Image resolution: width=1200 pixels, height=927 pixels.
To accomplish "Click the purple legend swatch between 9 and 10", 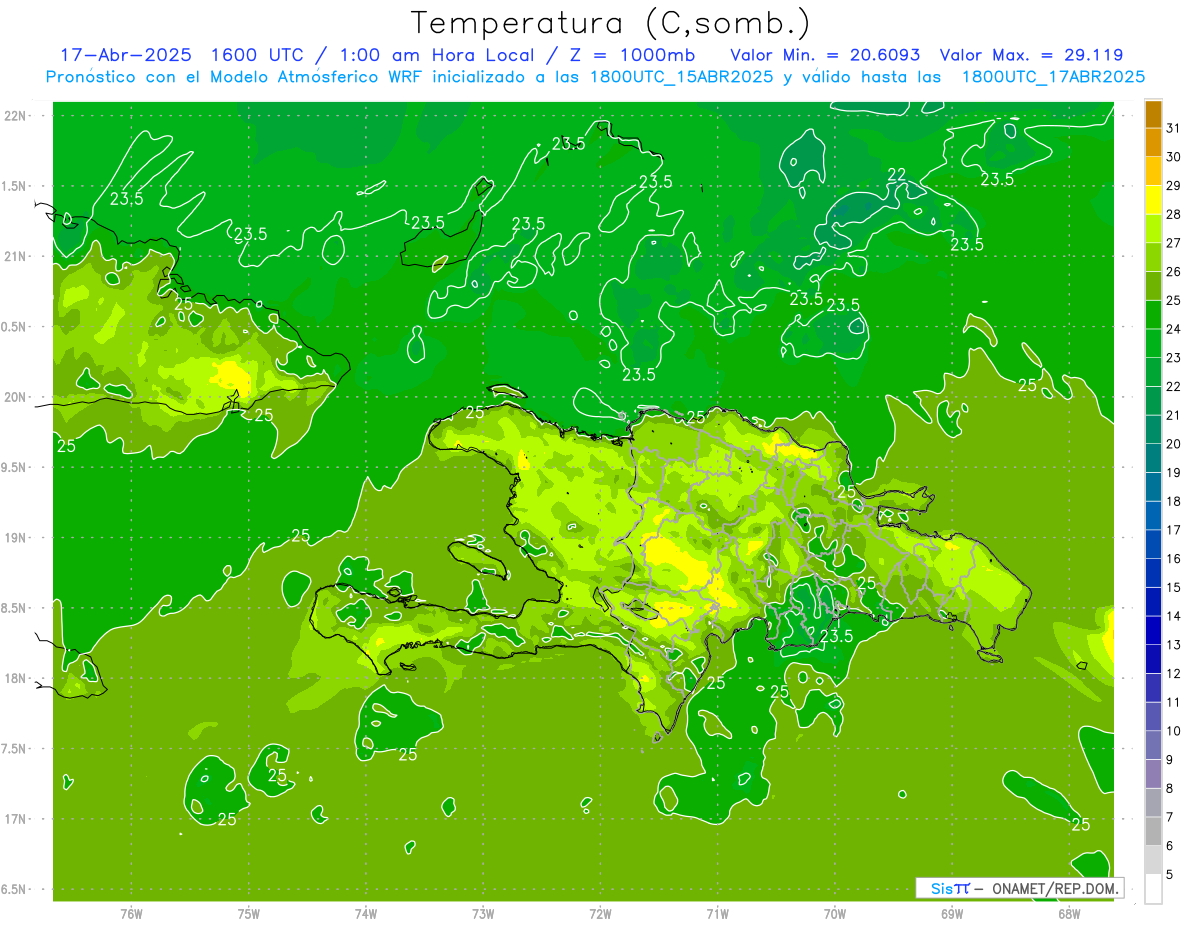I will pyautogui.click(x=1153, y=745).
